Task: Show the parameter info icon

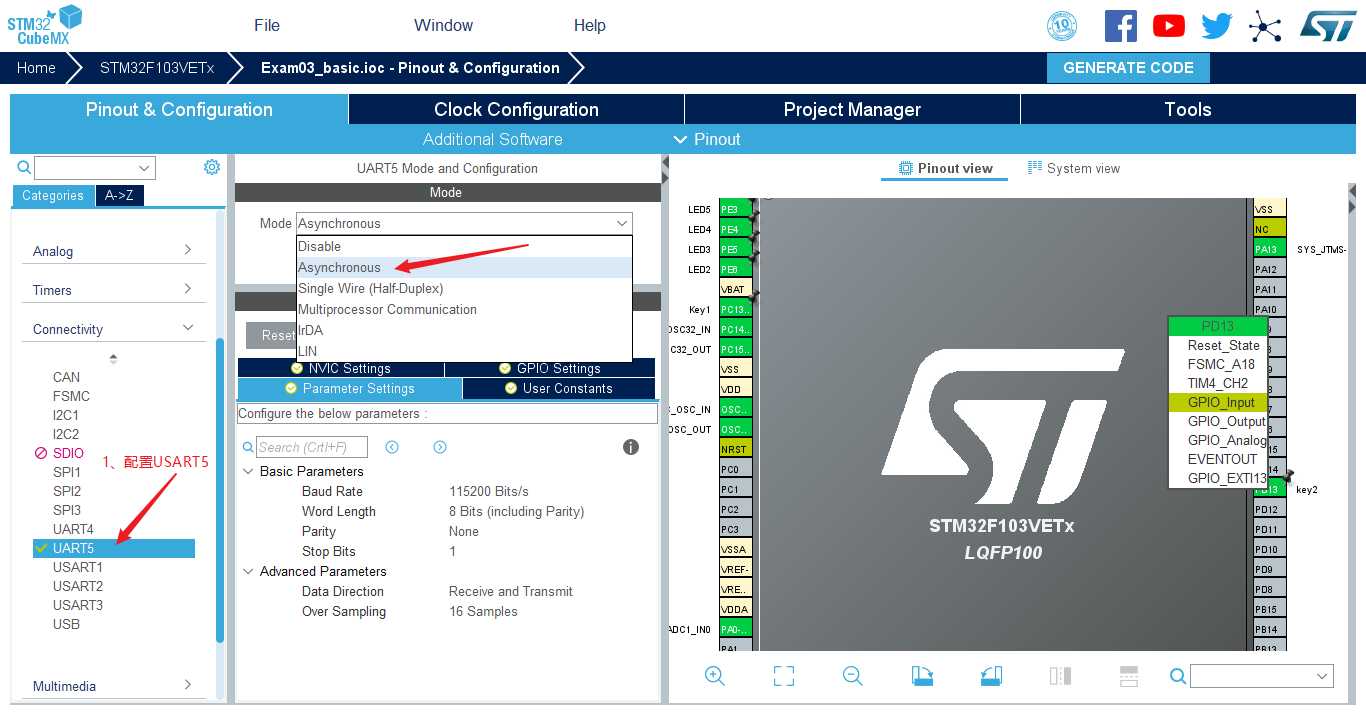Action: 631,447
